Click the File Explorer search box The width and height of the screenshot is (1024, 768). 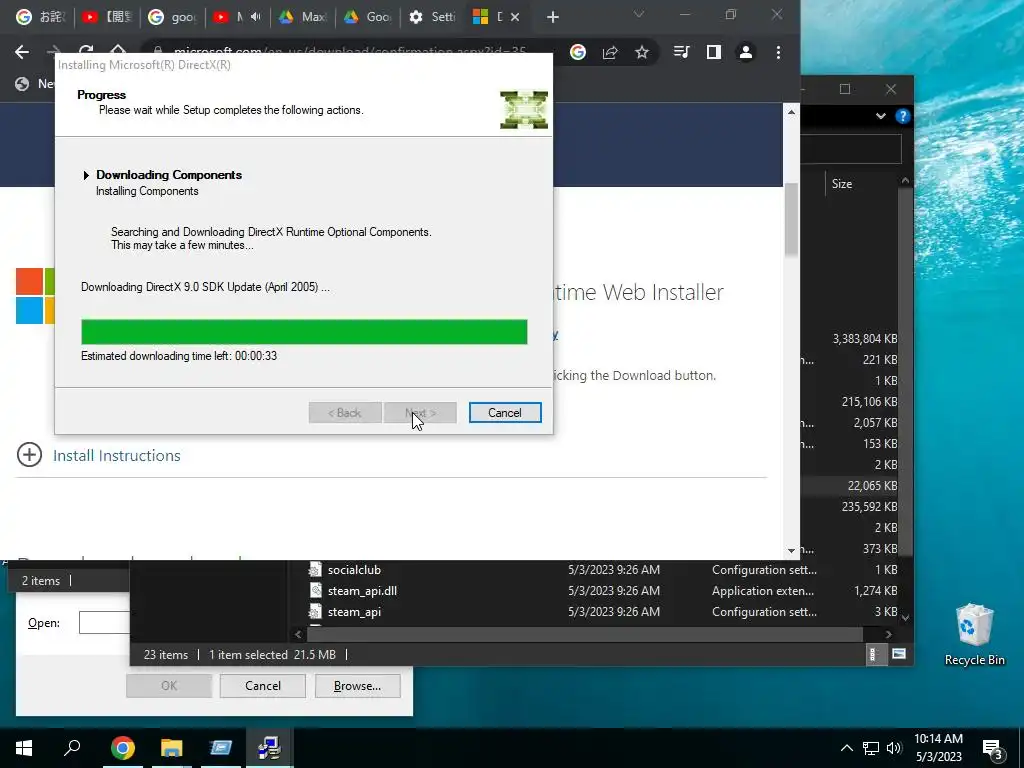(x=851, y=149)
